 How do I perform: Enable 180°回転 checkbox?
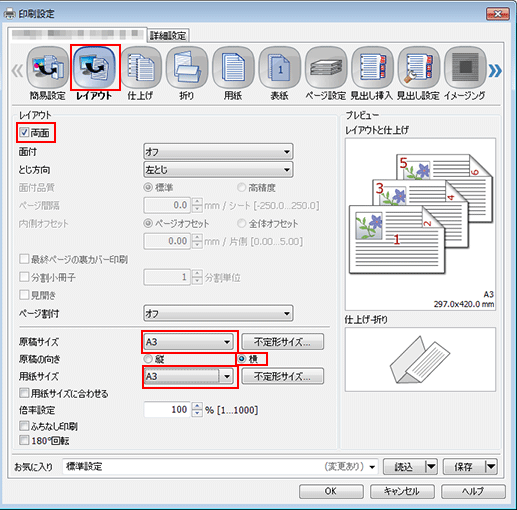(24, 440)
